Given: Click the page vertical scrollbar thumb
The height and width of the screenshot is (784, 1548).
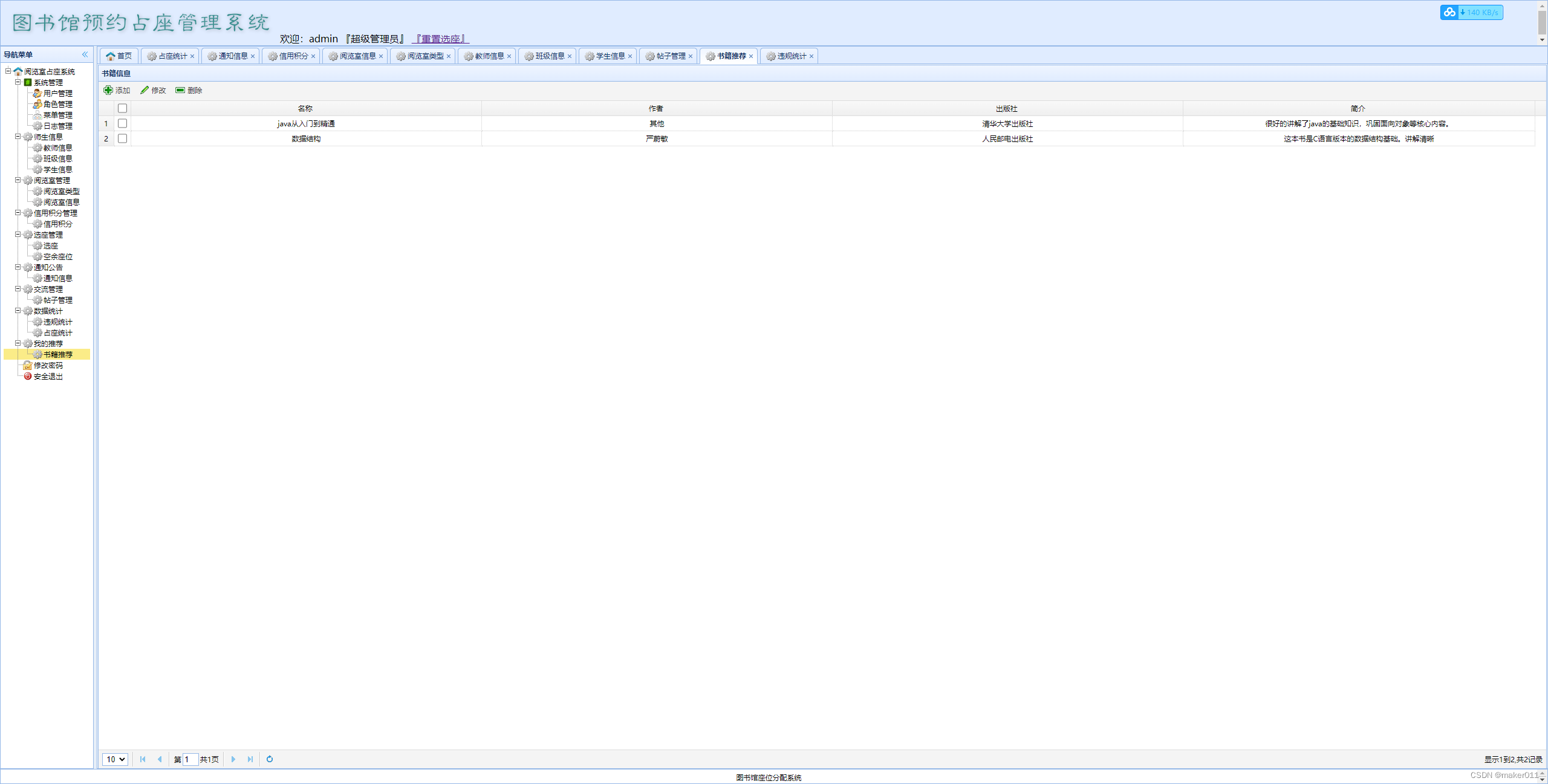Looking at the screenshot, I should coord(1542,22).
